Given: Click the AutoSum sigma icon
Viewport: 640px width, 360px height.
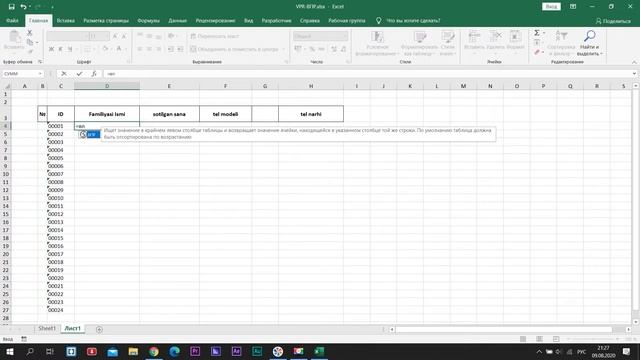Looking at the screenshot, I should tap(537, 33).
